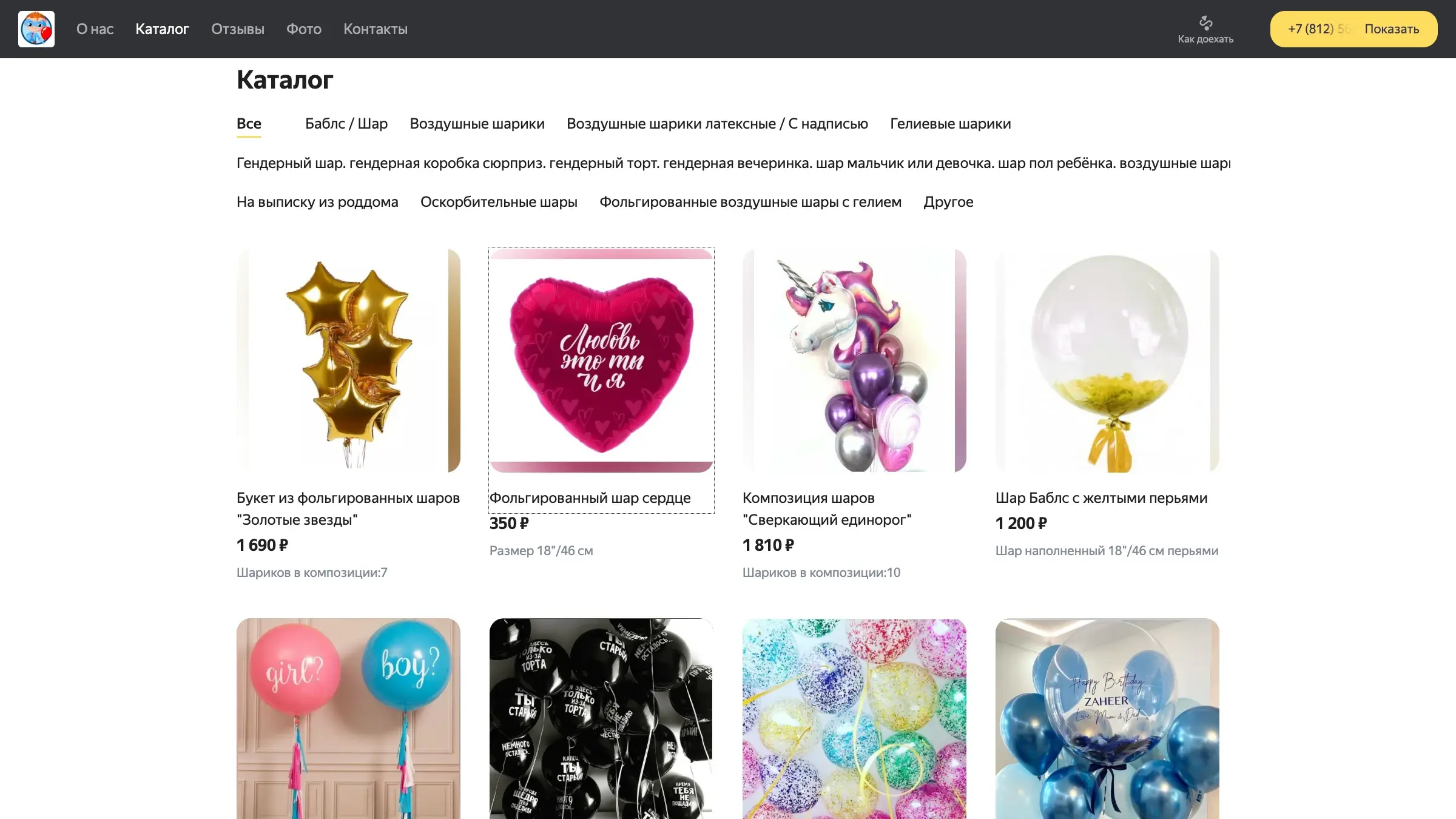Switch to Гелиевые шарики category
This screenshot has width=1456, height=819.
pos(950,124)
